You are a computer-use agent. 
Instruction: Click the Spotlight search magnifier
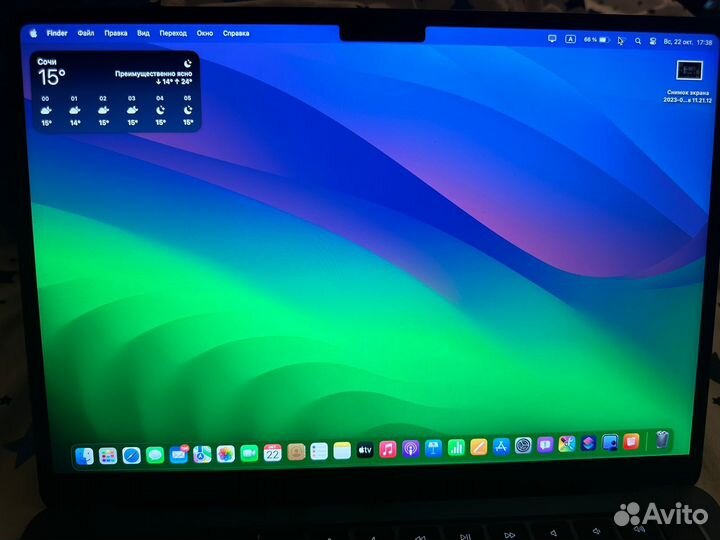point(638,41)
